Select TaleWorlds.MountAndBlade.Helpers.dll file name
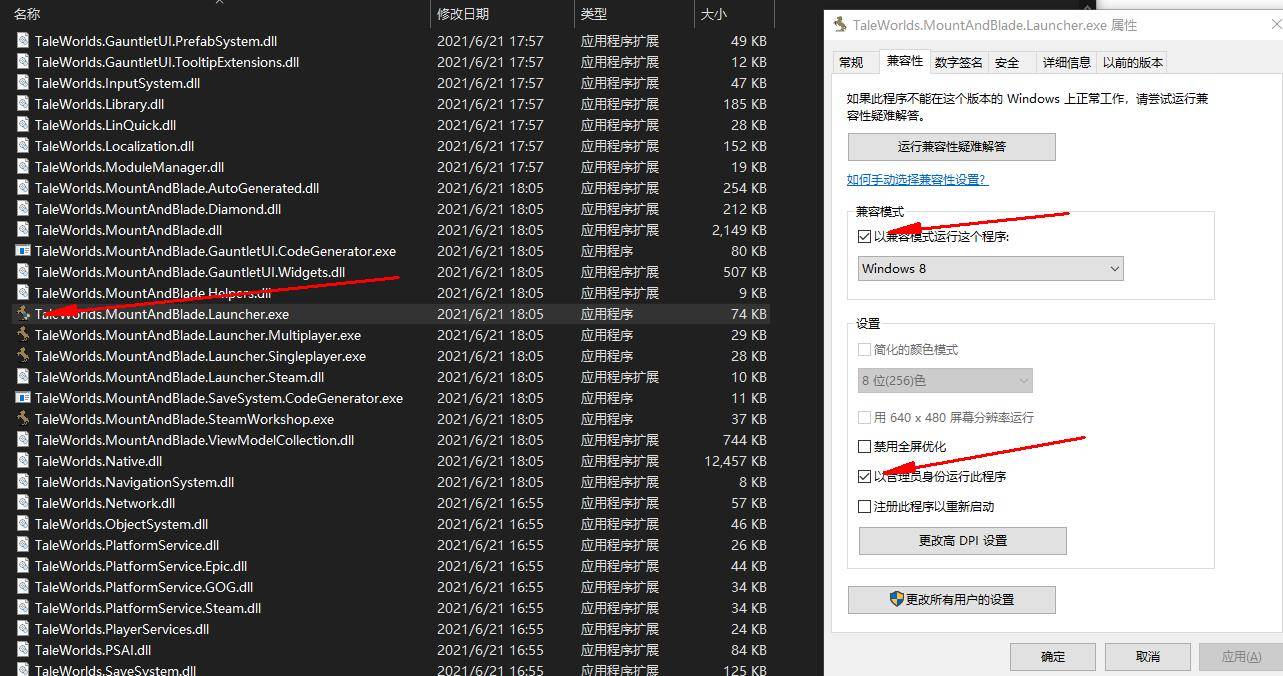 coord(153,293)
